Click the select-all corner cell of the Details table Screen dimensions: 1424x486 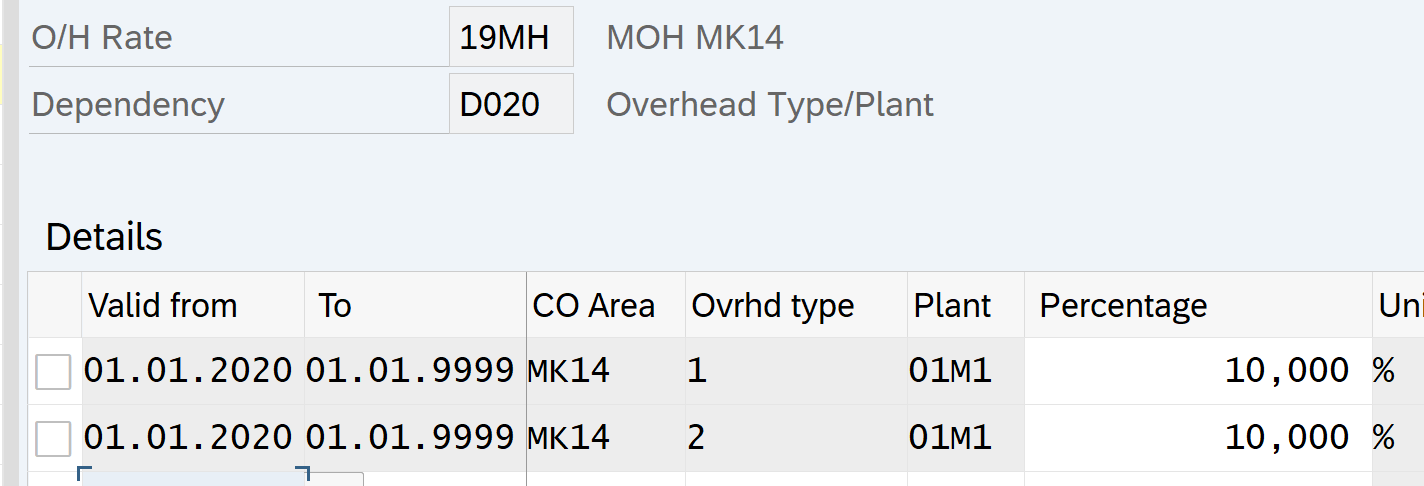click(54, 305)
